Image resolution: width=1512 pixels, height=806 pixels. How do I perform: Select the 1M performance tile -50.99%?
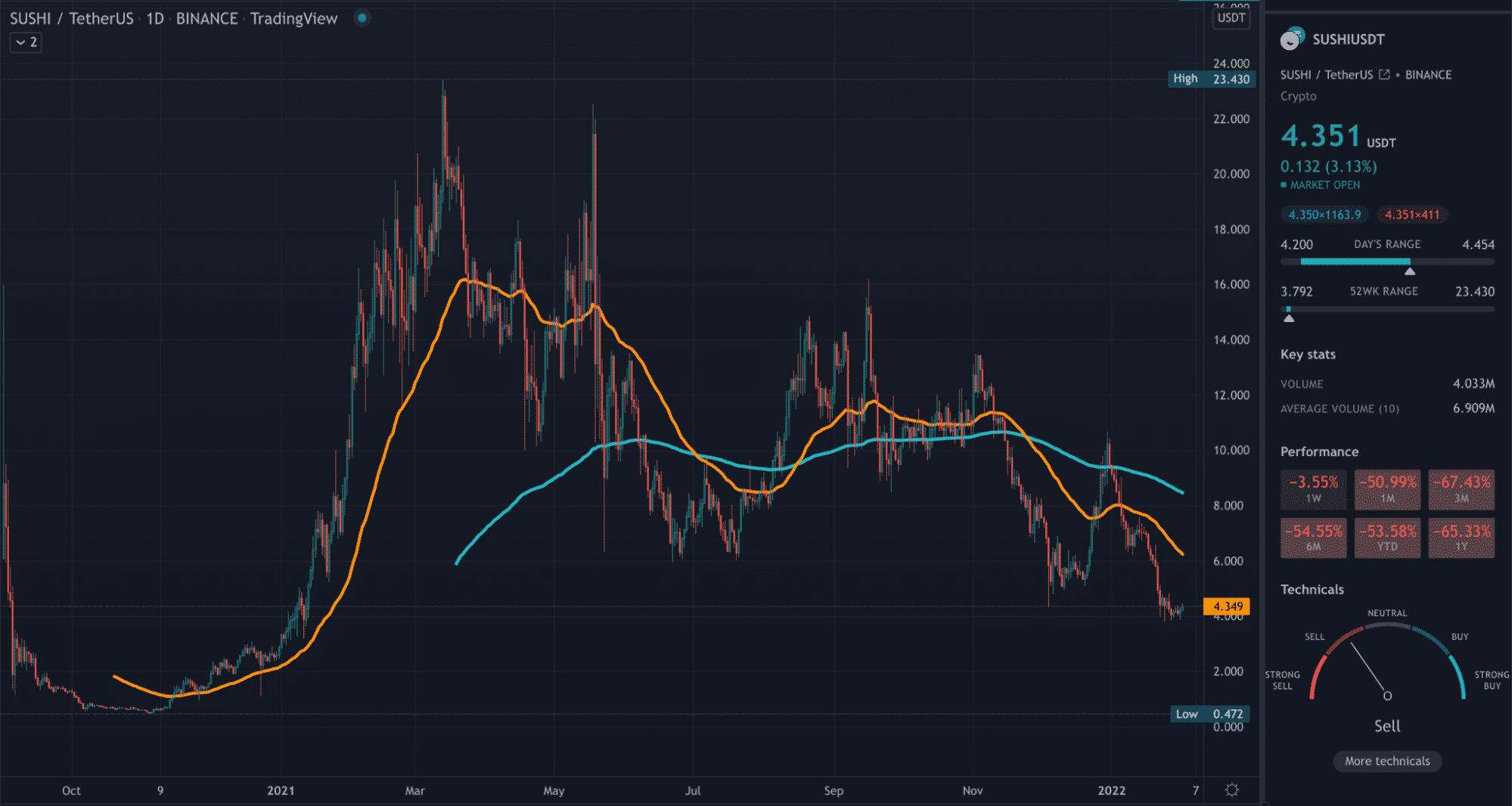[1387, 489]
